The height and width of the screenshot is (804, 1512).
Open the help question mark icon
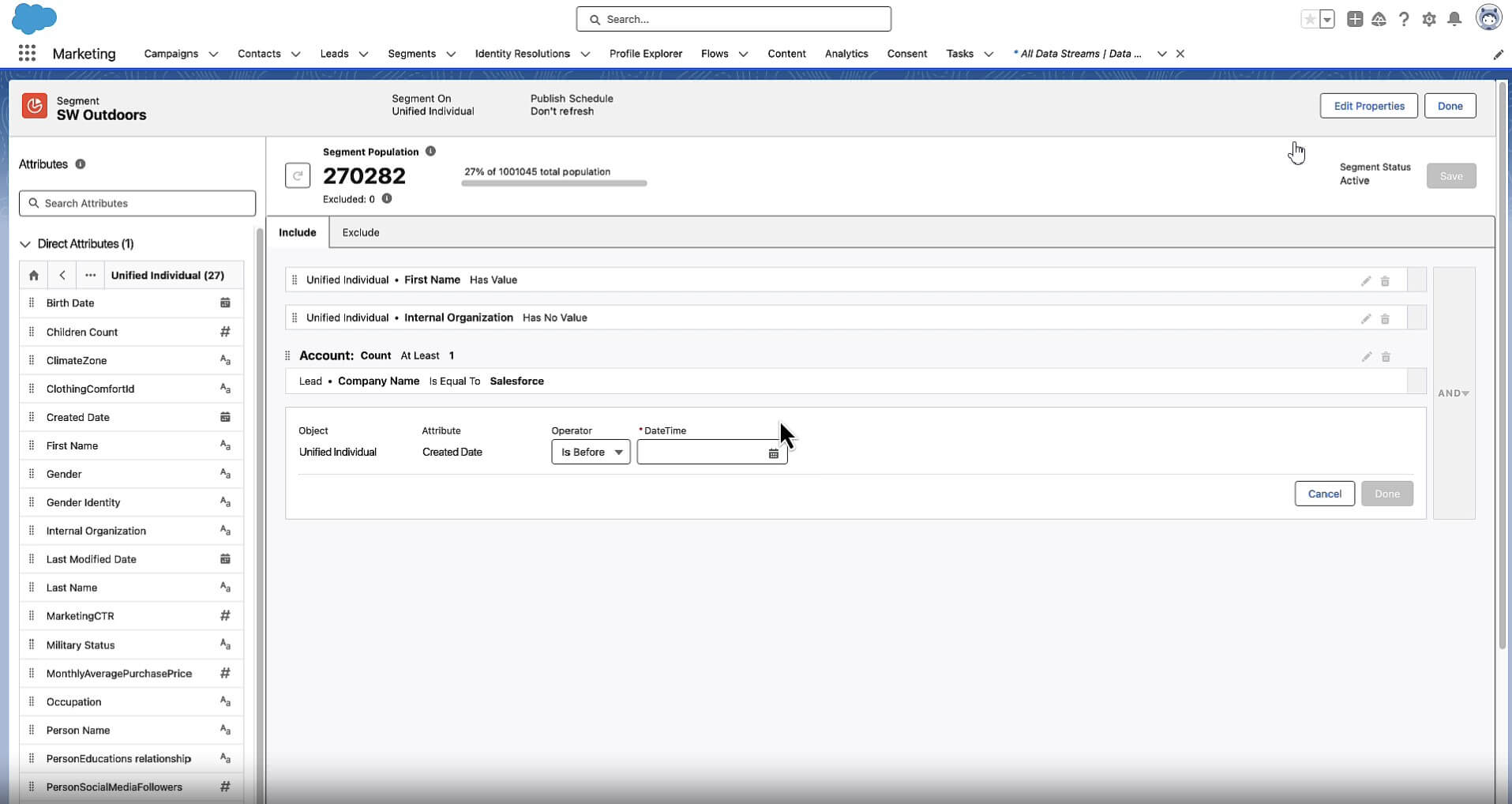1404,20
